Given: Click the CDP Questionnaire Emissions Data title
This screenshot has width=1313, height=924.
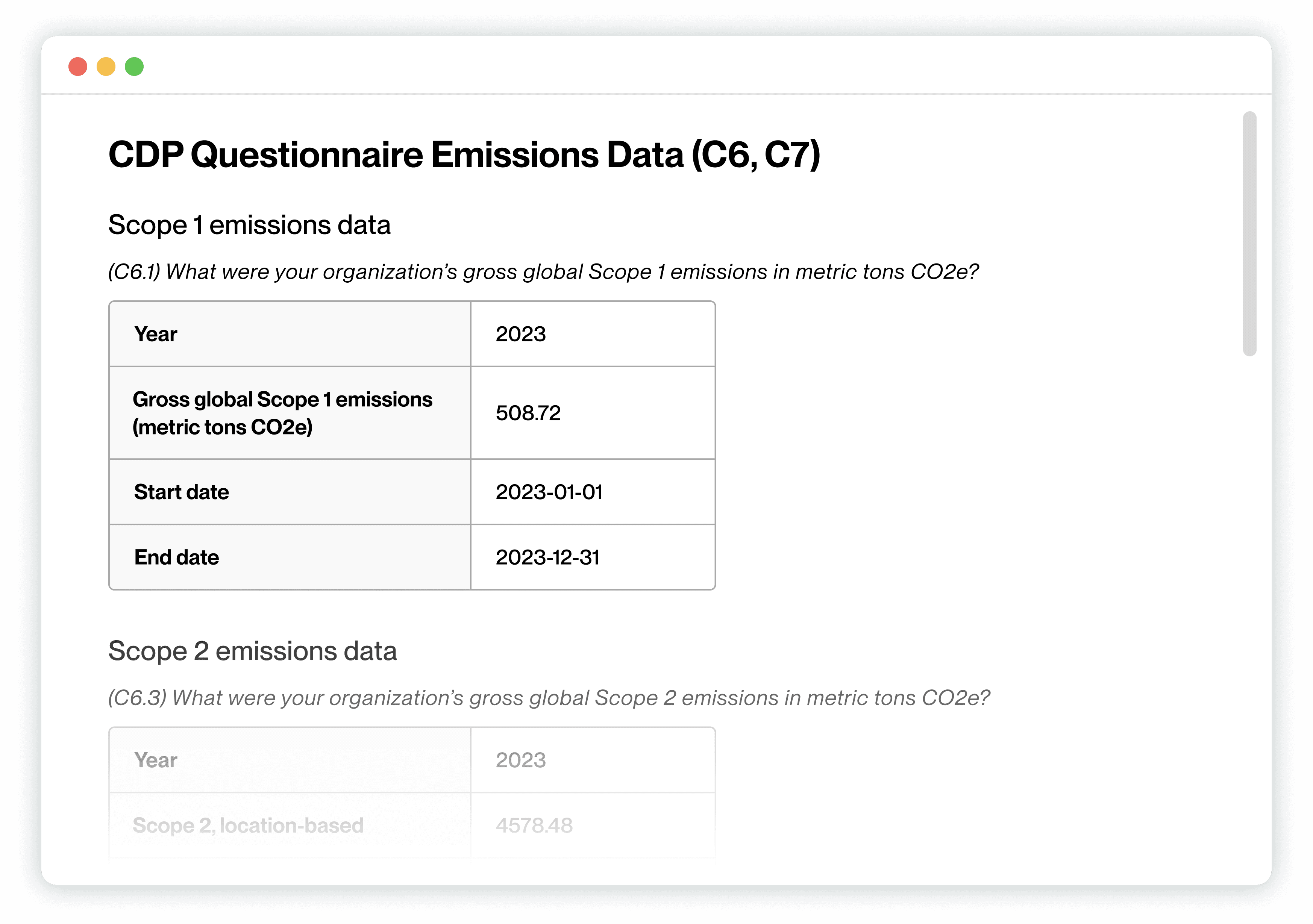Looking at the screenshot, I should (464, 155).
